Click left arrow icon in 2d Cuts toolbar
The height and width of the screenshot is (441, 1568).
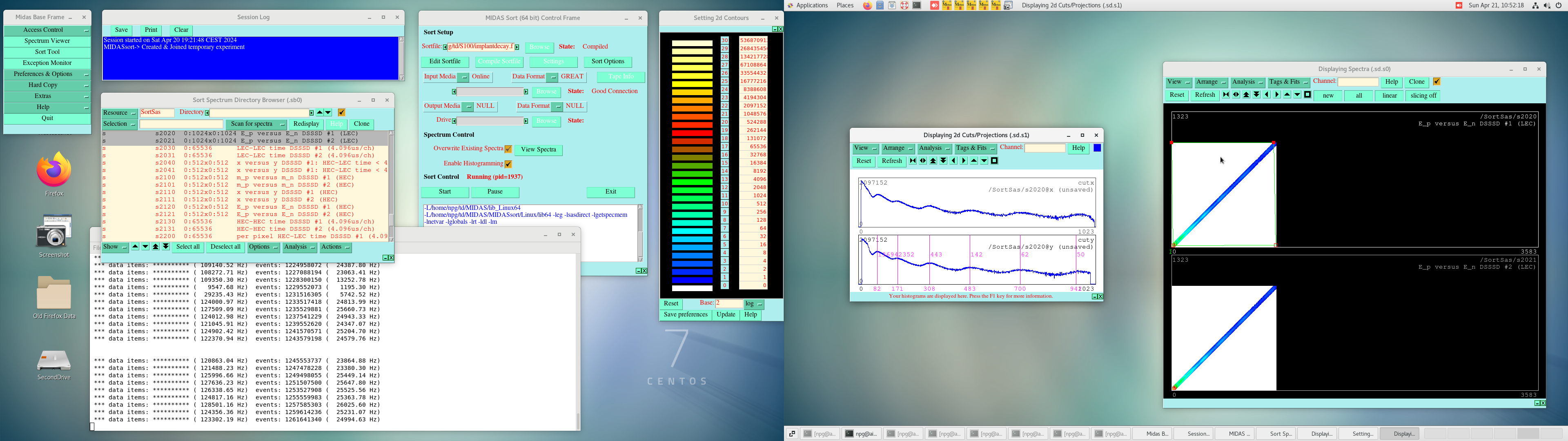954,161
